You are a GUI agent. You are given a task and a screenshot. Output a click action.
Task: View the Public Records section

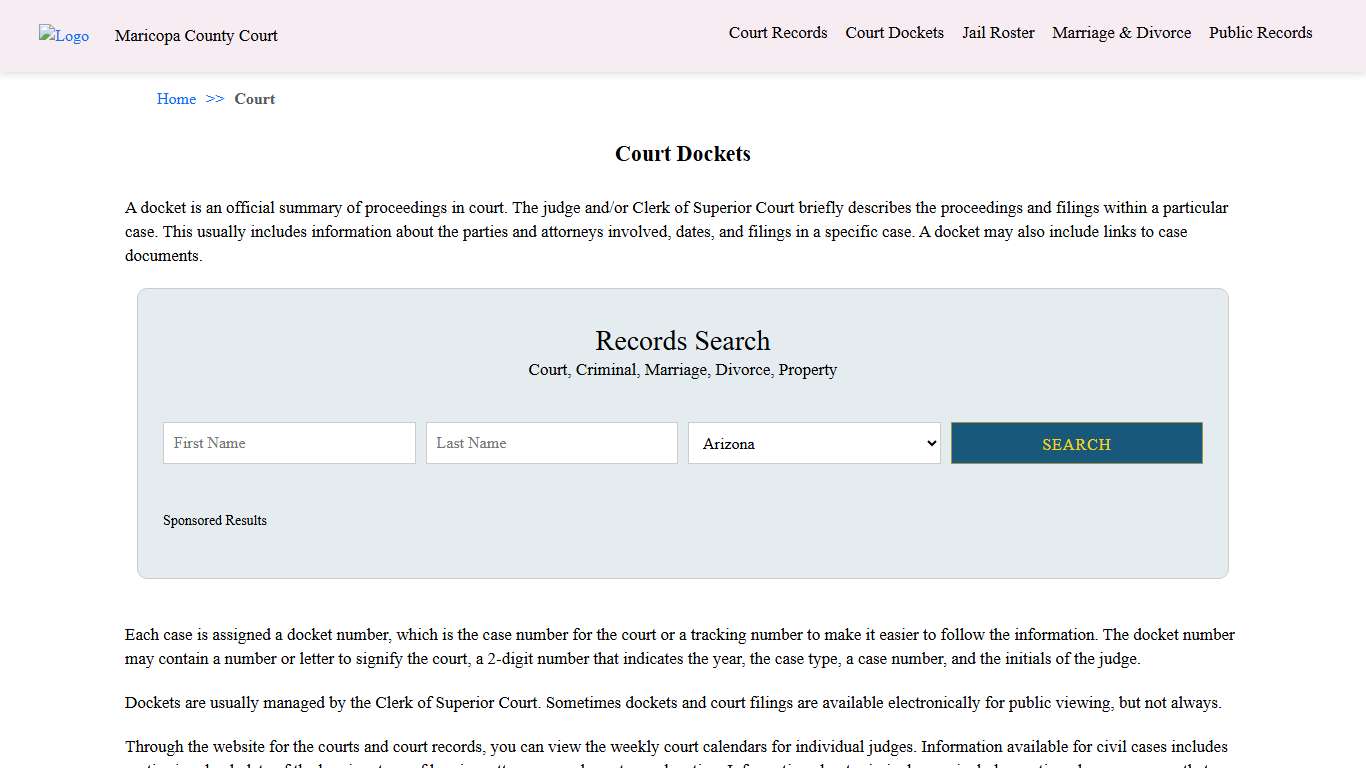point(1260,33)
